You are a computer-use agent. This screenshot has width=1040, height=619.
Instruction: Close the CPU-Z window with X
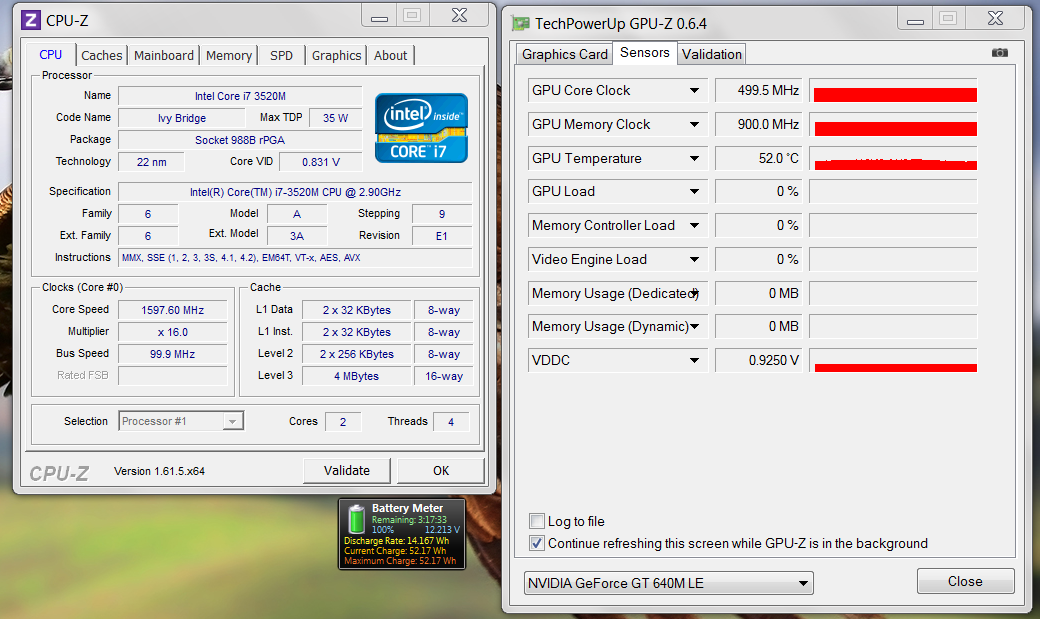pyautogui.click(x=460, y=16)
